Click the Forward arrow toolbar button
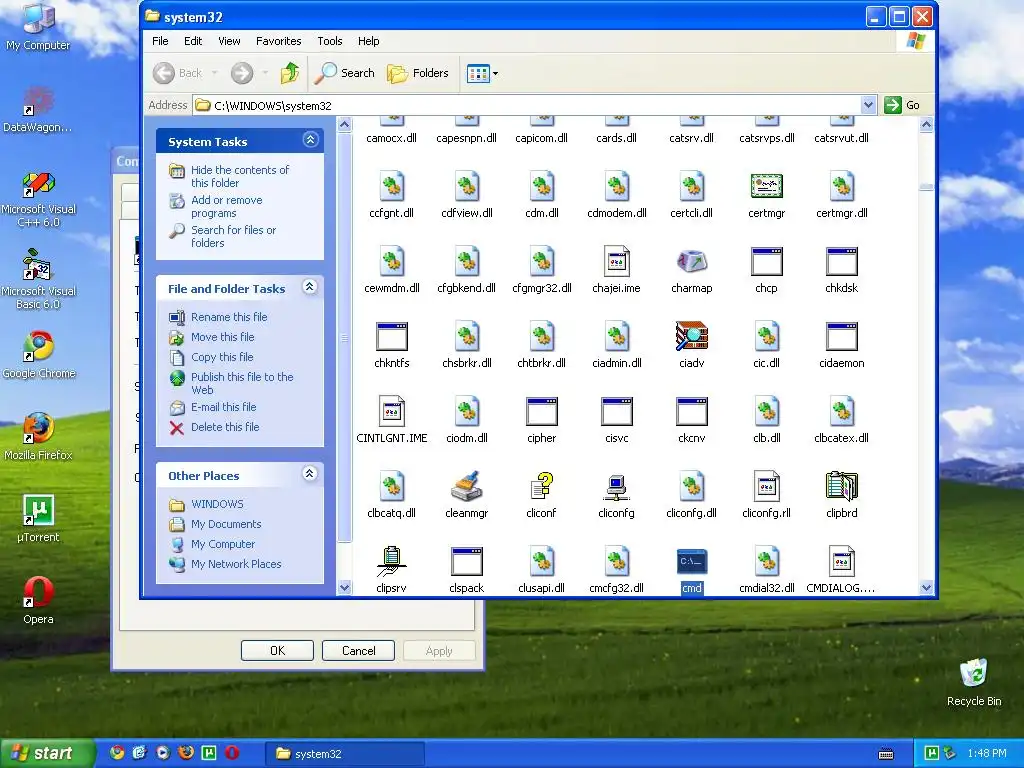The height and width of the screenshot is (768, 1024). (242, 73)
